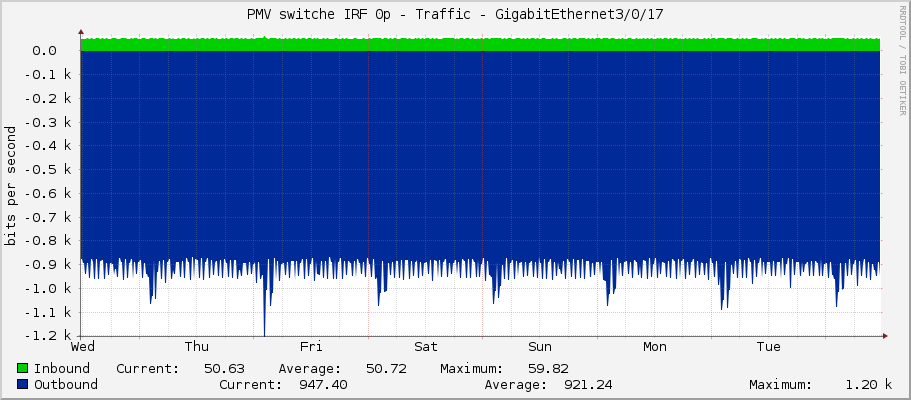Click the Inbound average value 50.72
The height and width of the screenshot is (400, 911).
coord(386,368)
